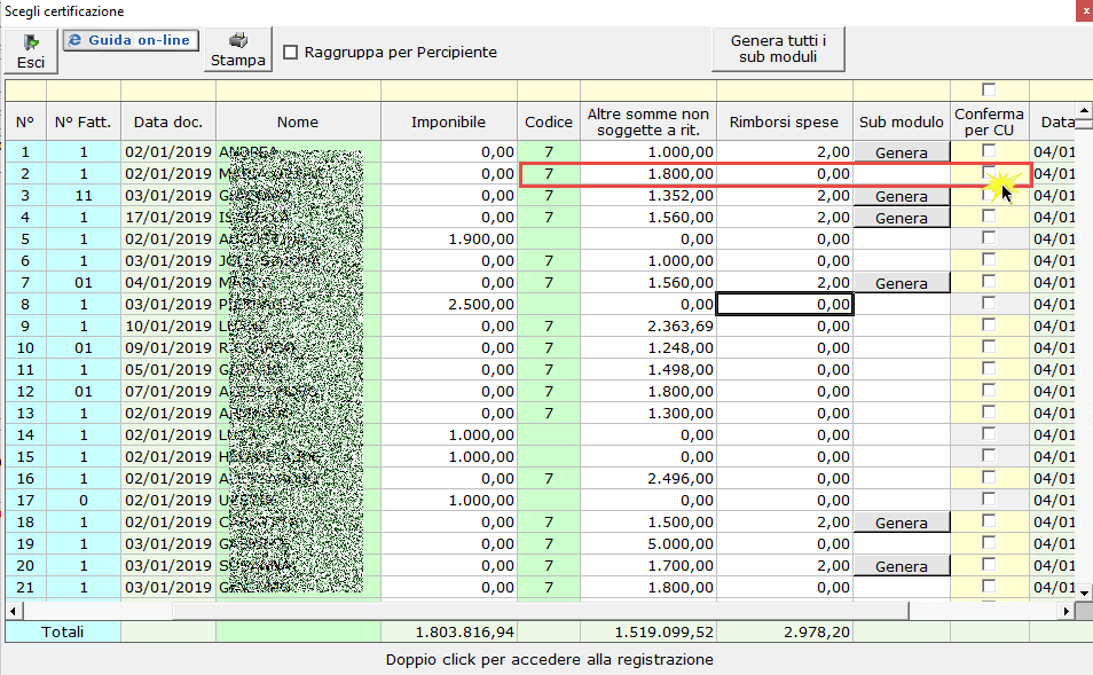Select the Rimborsi spese column header
This screenshot has height=675, width=1093.
[x=784, y=122]
